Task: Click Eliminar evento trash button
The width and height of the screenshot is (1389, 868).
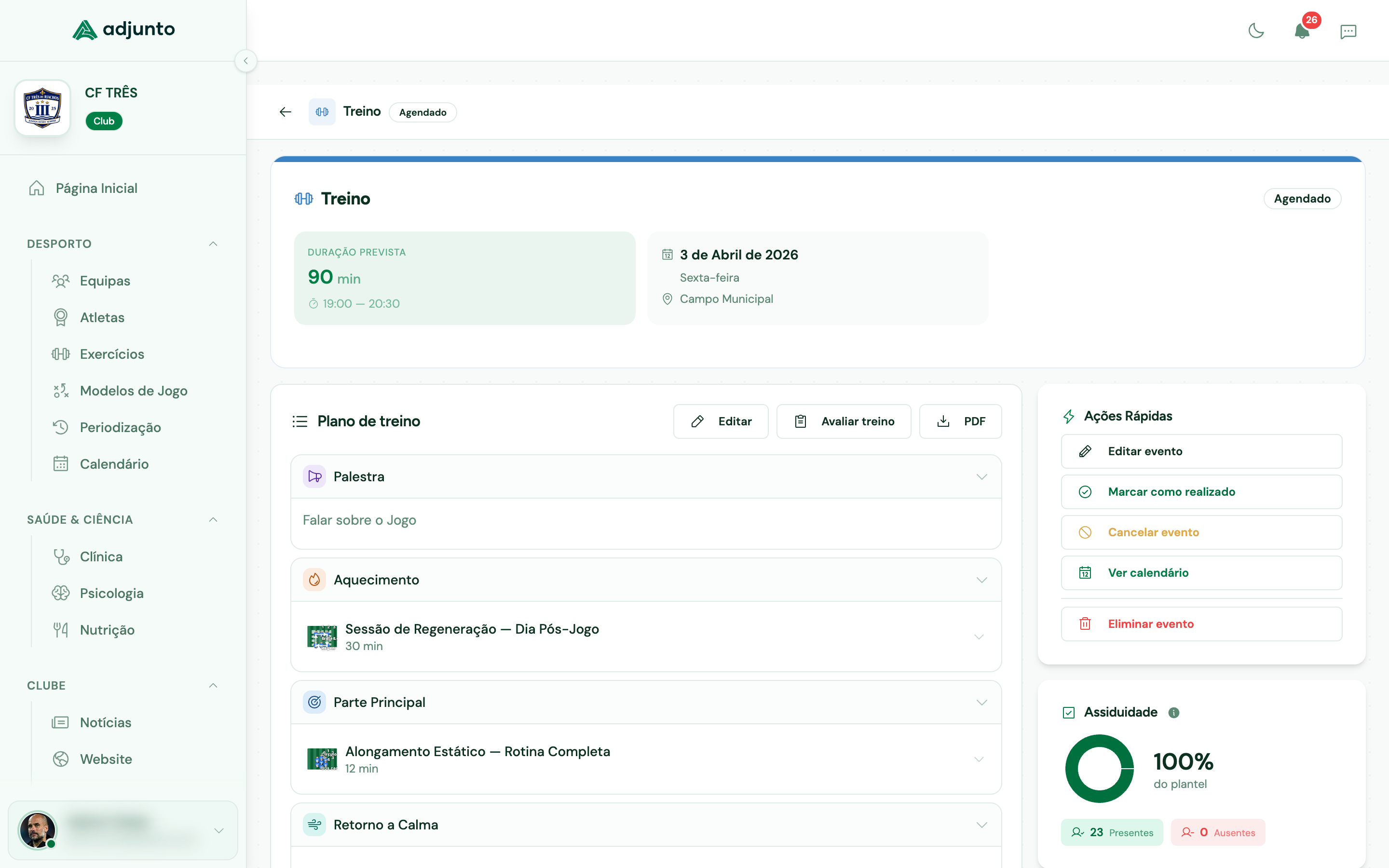Action: 1201,624
